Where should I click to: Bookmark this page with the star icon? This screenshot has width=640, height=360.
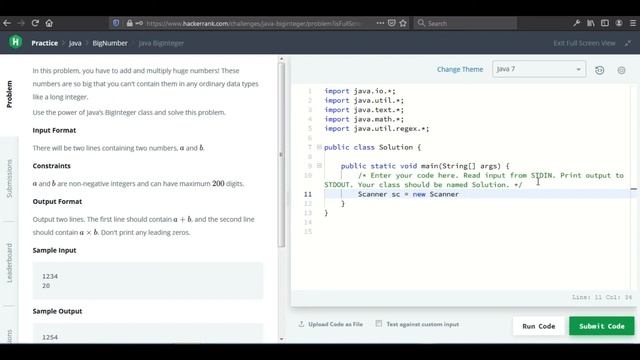coord(403,23)
